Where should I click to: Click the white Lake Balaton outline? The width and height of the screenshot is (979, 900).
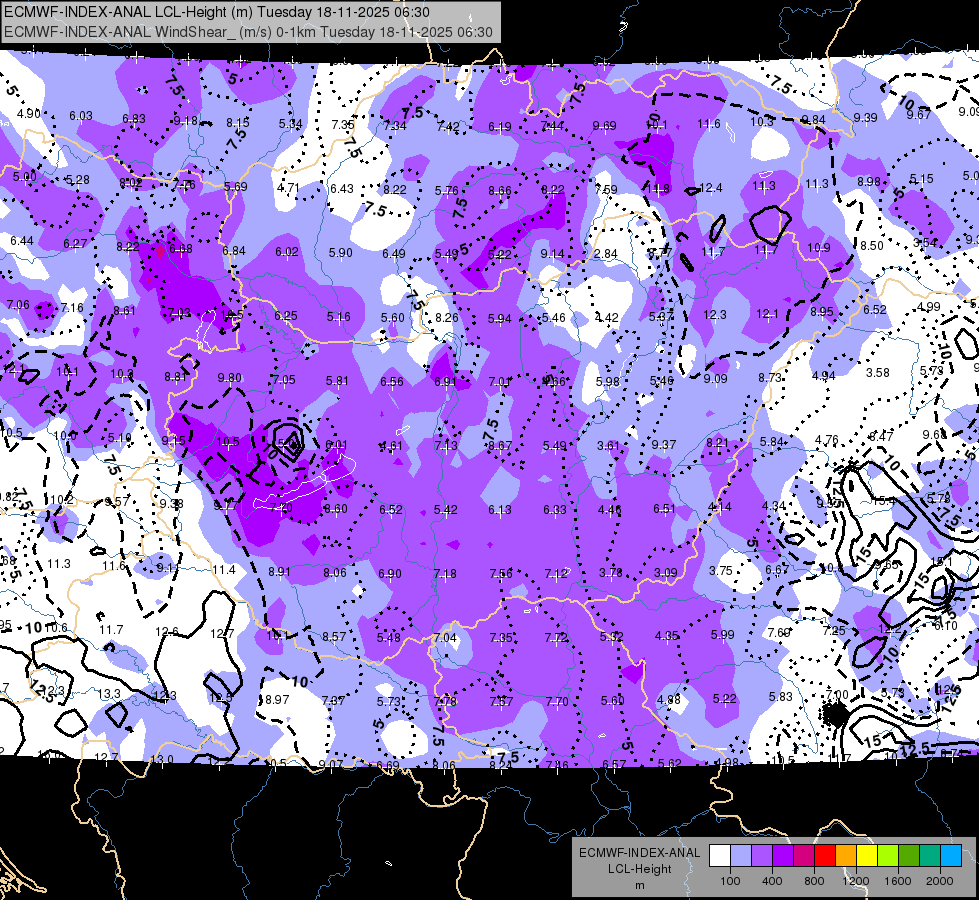305,483
